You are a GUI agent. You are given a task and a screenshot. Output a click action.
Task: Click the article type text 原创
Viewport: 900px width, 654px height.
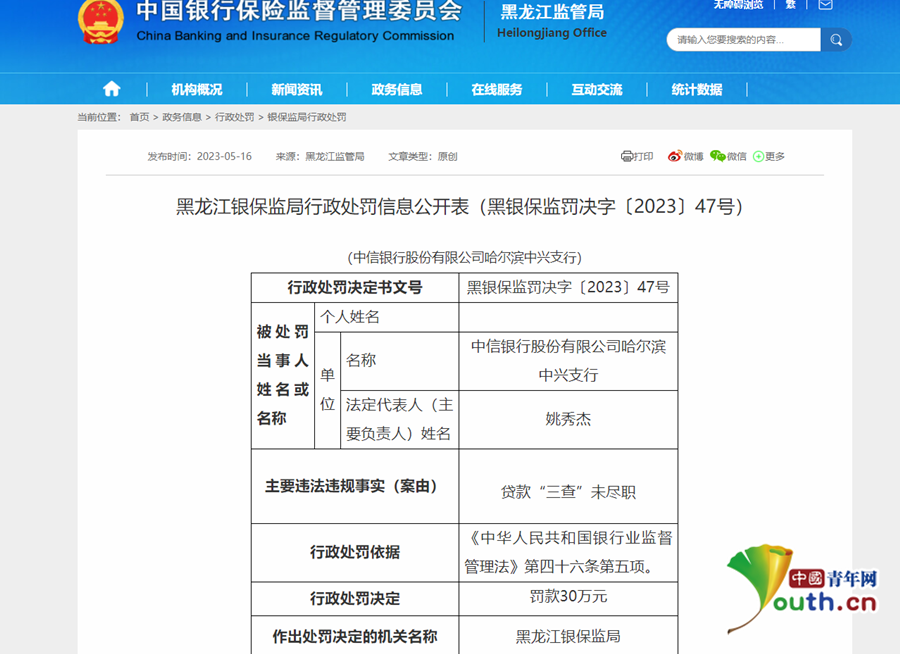447,156
